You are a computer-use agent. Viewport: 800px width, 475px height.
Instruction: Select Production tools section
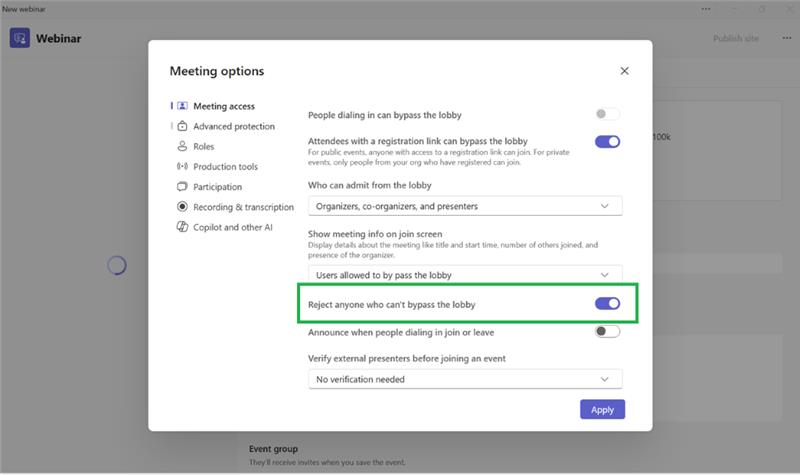coord(226,166)
